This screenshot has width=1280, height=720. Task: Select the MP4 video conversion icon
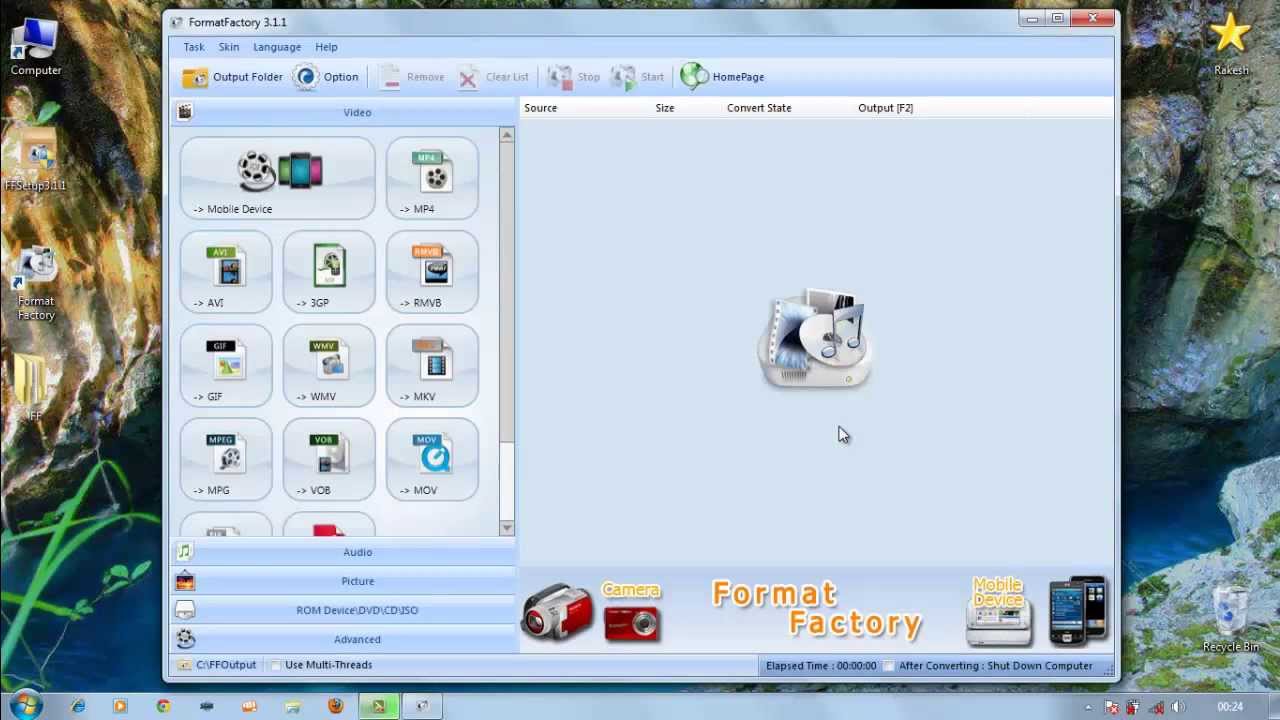click(x=432, y=178)
